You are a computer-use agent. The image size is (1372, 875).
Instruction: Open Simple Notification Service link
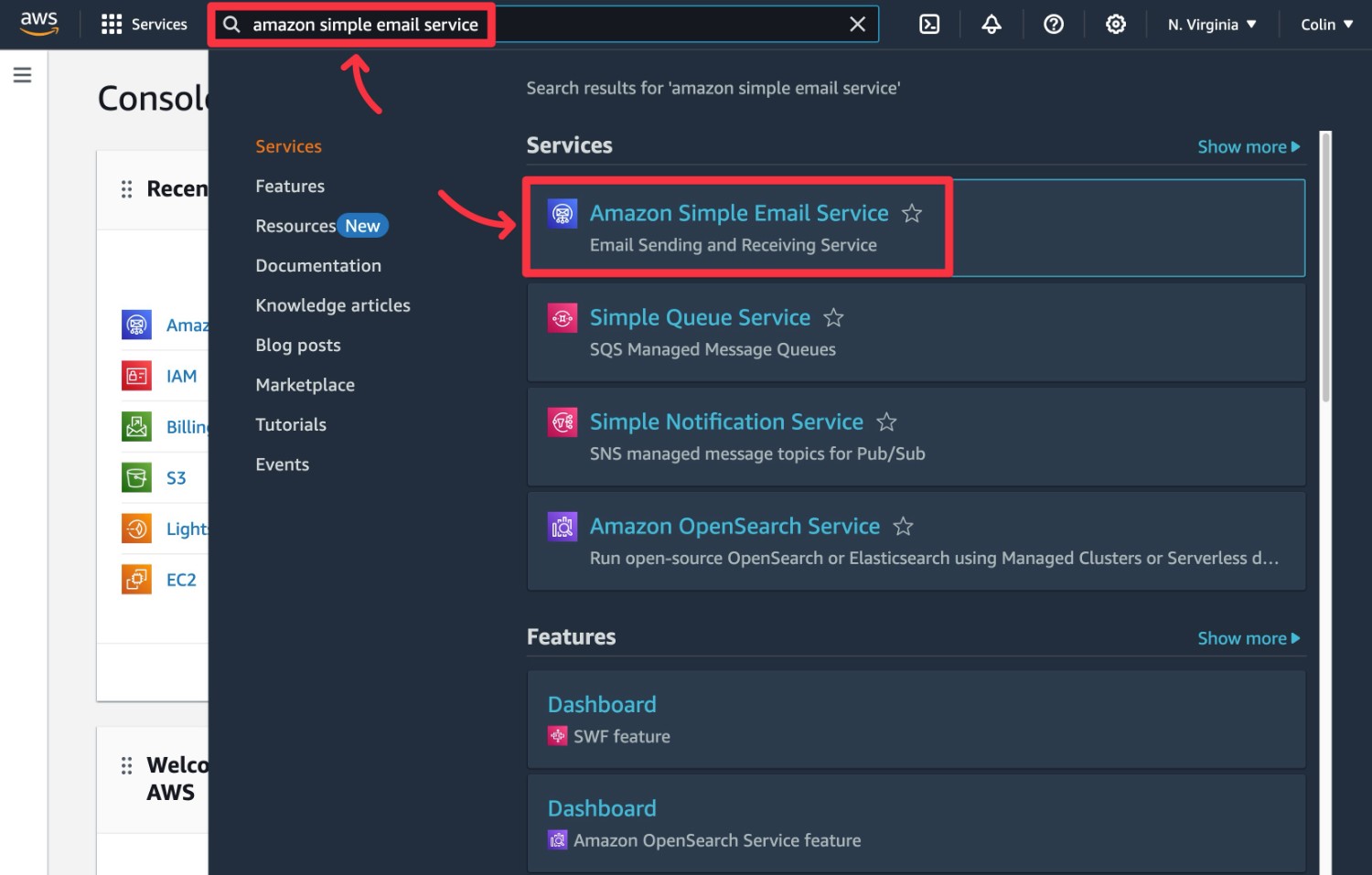(726, 421)
